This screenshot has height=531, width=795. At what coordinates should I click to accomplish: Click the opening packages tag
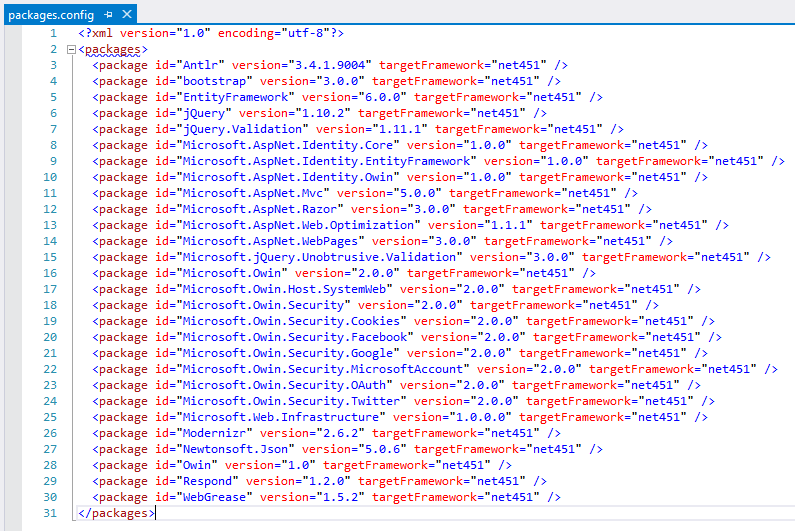coord(113,50)
